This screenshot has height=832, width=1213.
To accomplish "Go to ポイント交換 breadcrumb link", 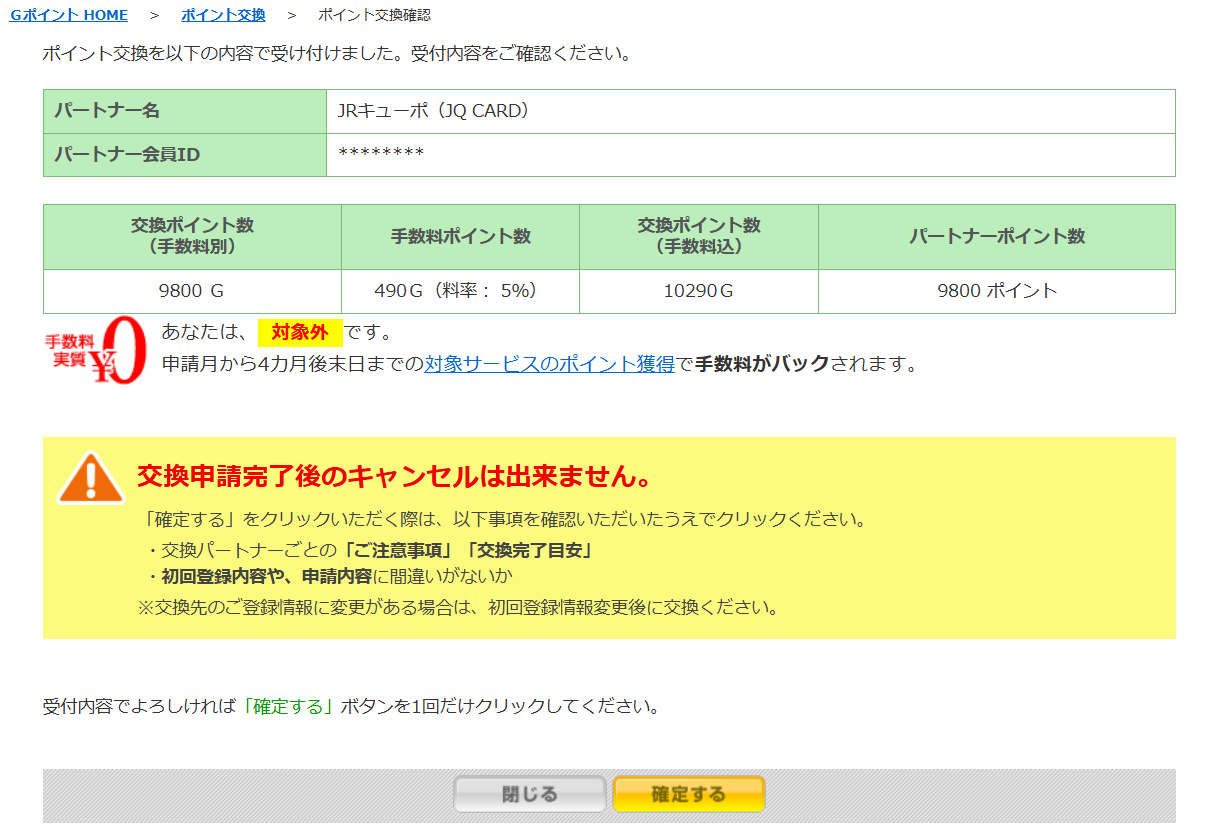I will click(x=223, y=15).
